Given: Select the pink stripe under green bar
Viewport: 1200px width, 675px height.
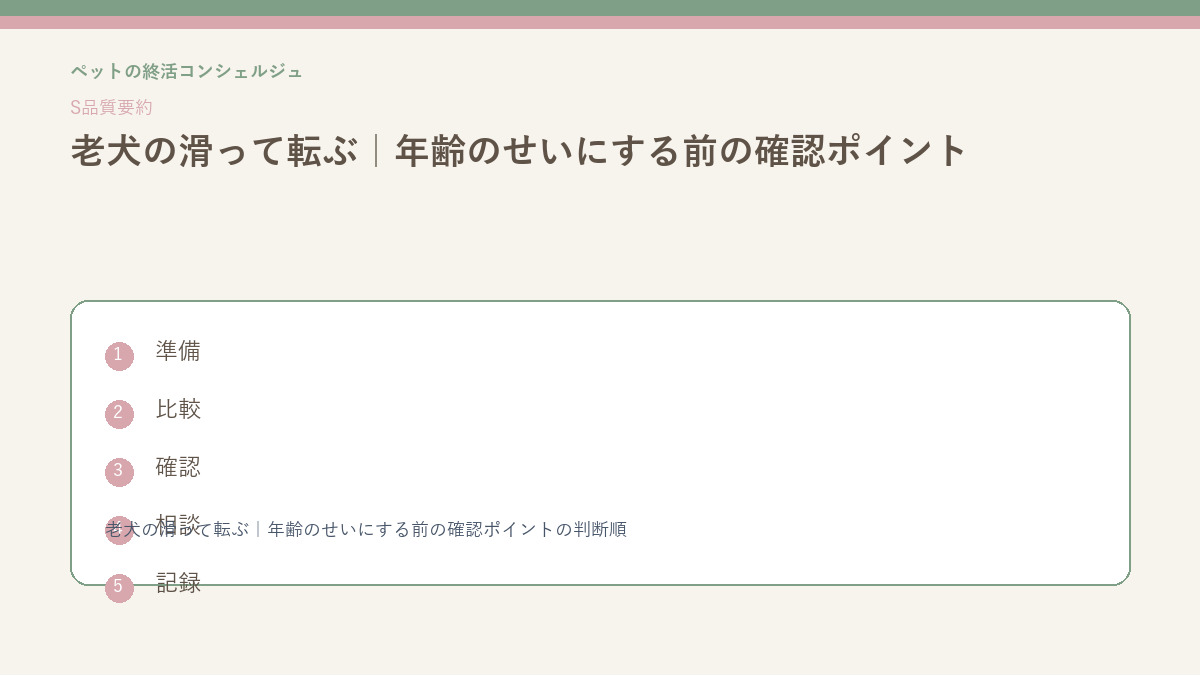Looking at the screenshot, I should [600, 22].
